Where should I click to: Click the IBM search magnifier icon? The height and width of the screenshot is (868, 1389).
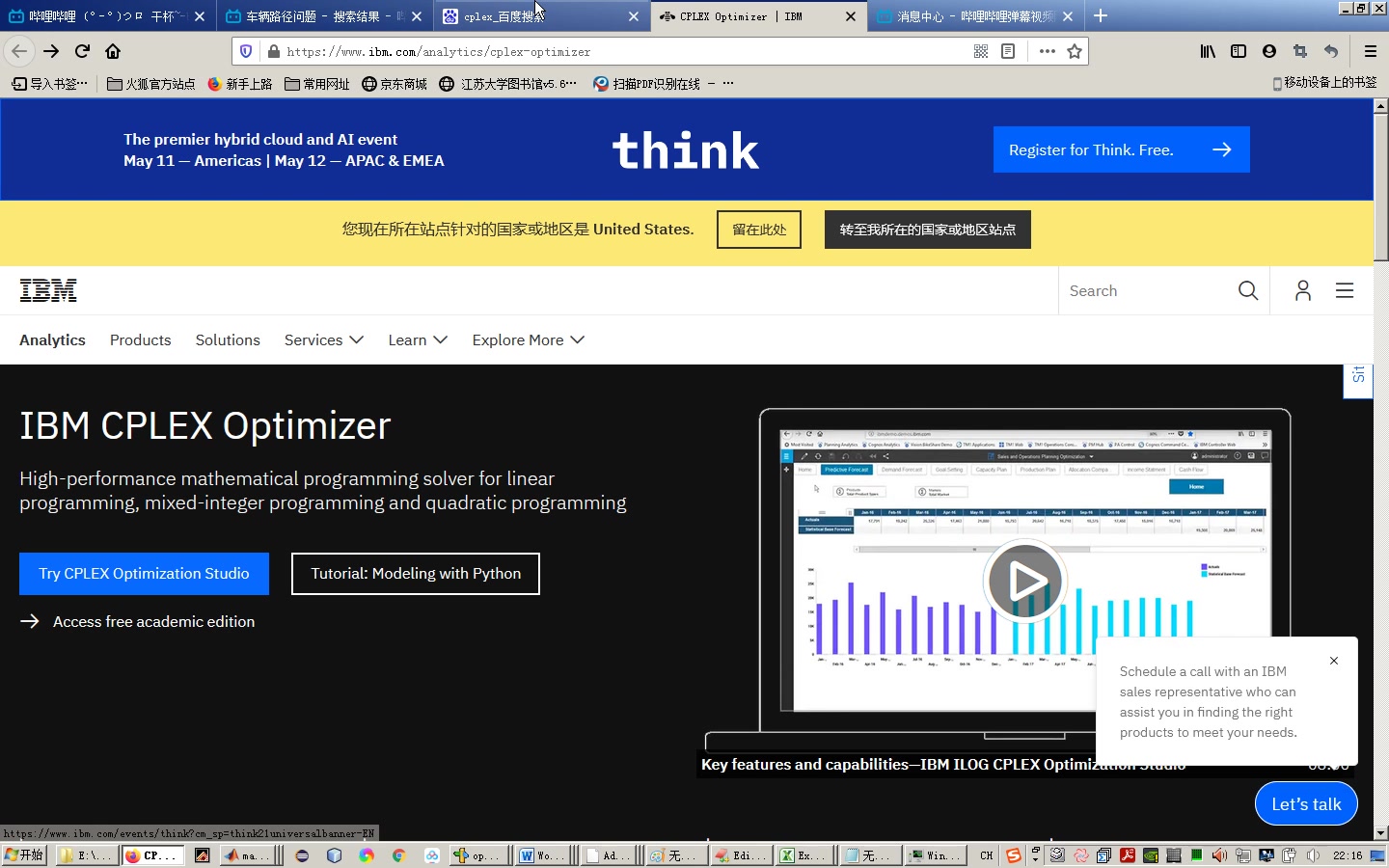(1248, 290)
